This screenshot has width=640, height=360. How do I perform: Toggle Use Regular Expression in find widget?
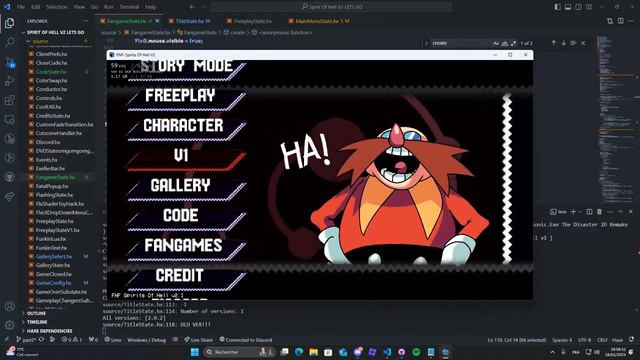coord(513,43)
